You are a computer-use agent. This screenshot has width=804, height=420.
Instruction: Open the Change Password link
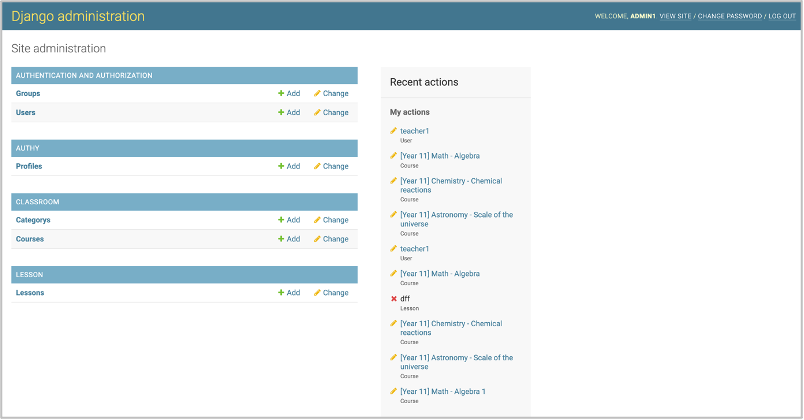[x=729, y=17]
